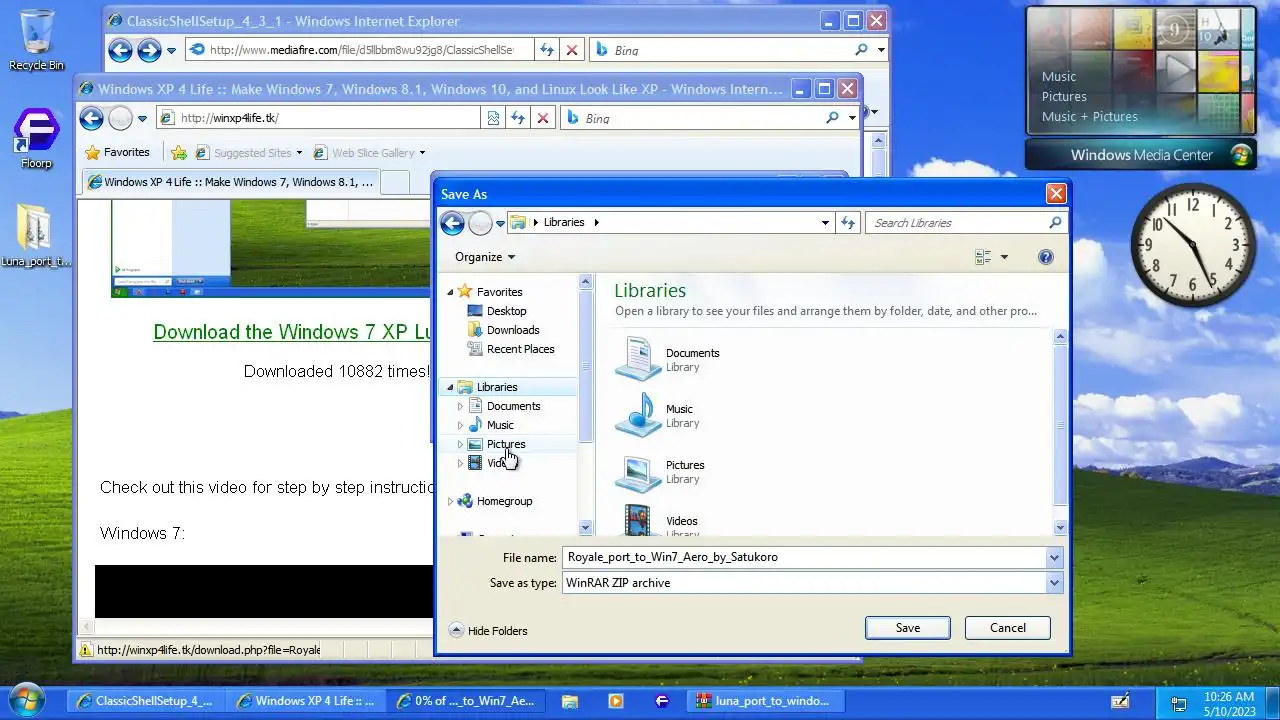This screenshot has width=1280, height=720.
Task: Collapse the Favorites tree group
Action: click(450, 292)
